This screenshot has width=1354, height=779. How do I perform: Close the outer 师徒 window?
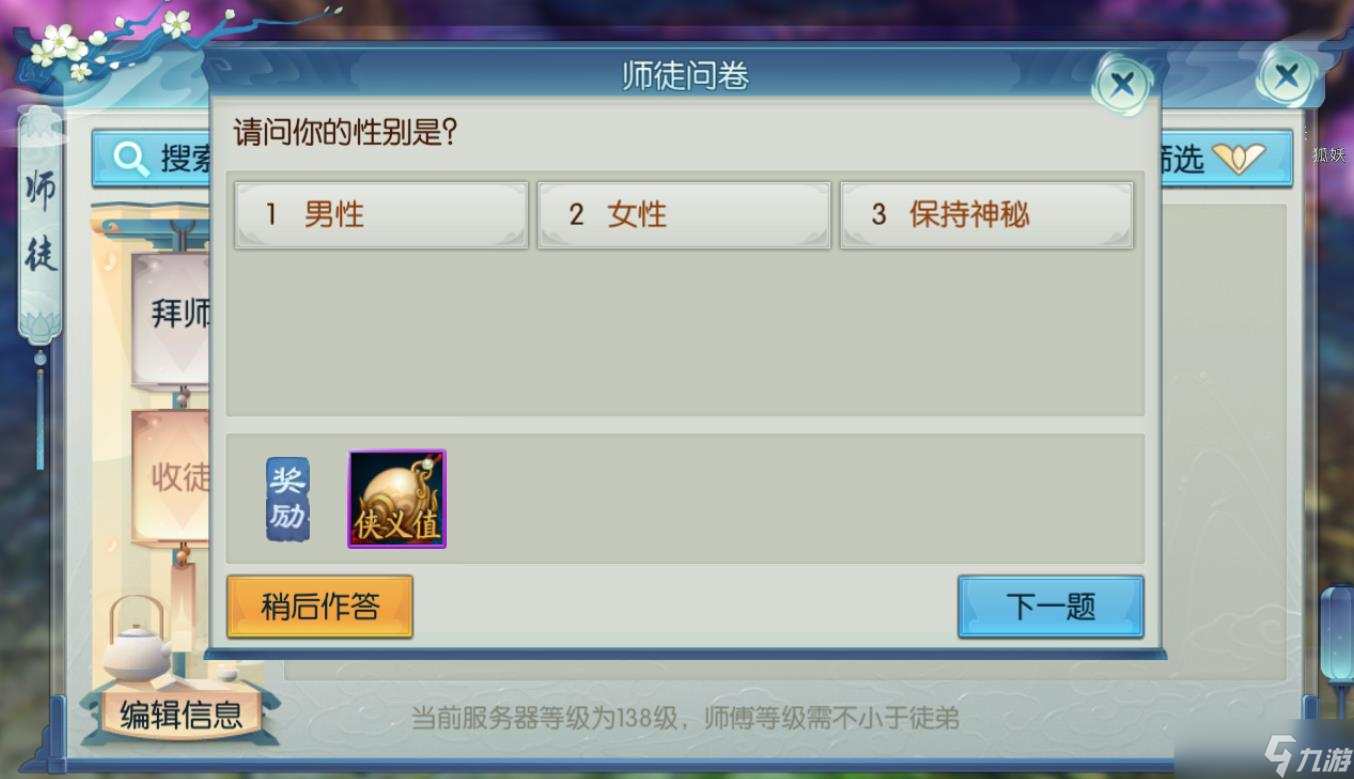tap(1287, 76)
